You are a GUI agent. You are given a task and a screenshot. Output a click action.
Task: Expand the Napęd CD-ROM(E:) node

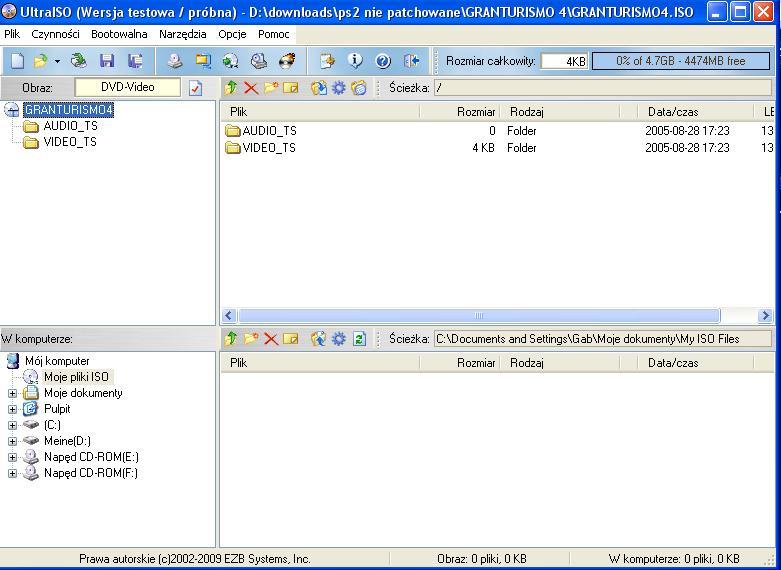tap(12, 457)
